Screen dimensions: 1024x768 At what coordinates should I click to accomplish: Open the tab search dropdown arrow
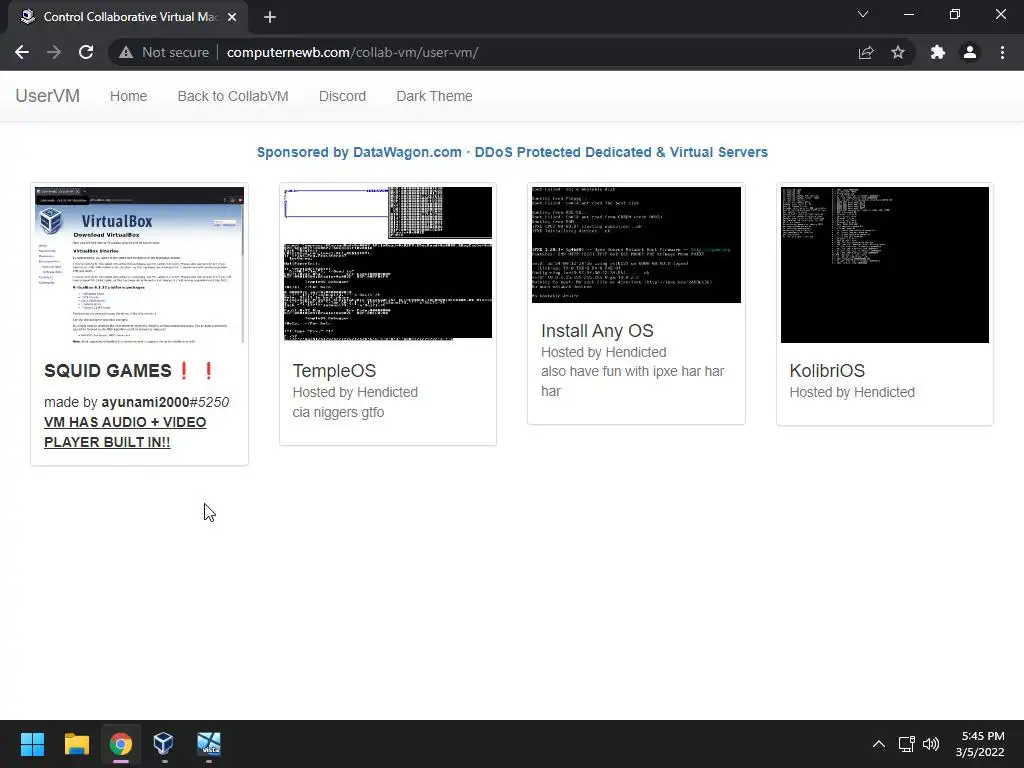click(863, 14)
